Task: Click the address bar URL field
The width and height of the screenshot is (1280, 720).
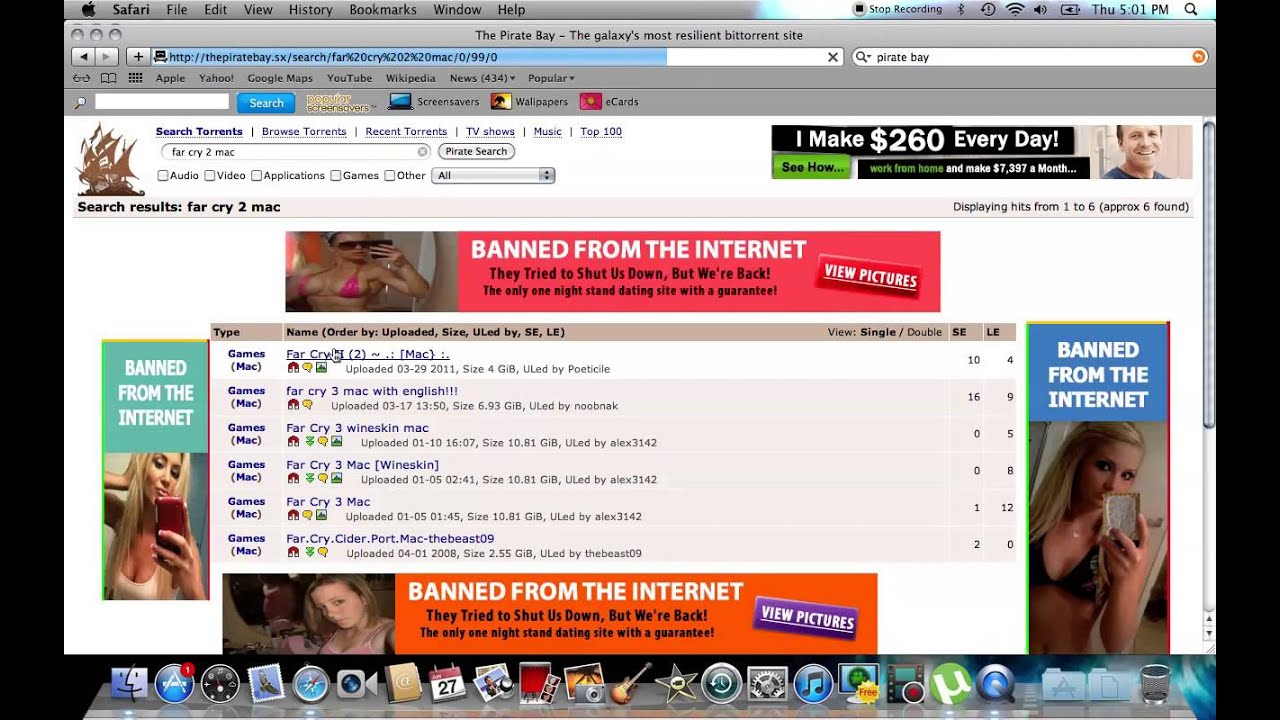Action: (x=495, y=57)
